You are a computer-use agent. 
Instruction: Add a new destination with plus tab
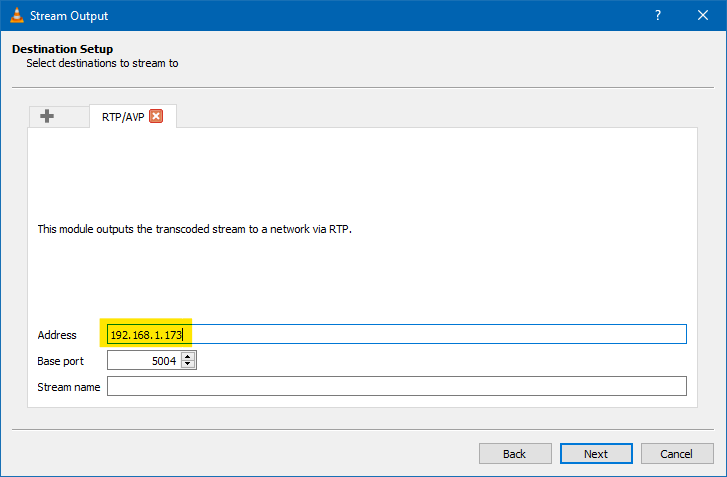(47, 116)
